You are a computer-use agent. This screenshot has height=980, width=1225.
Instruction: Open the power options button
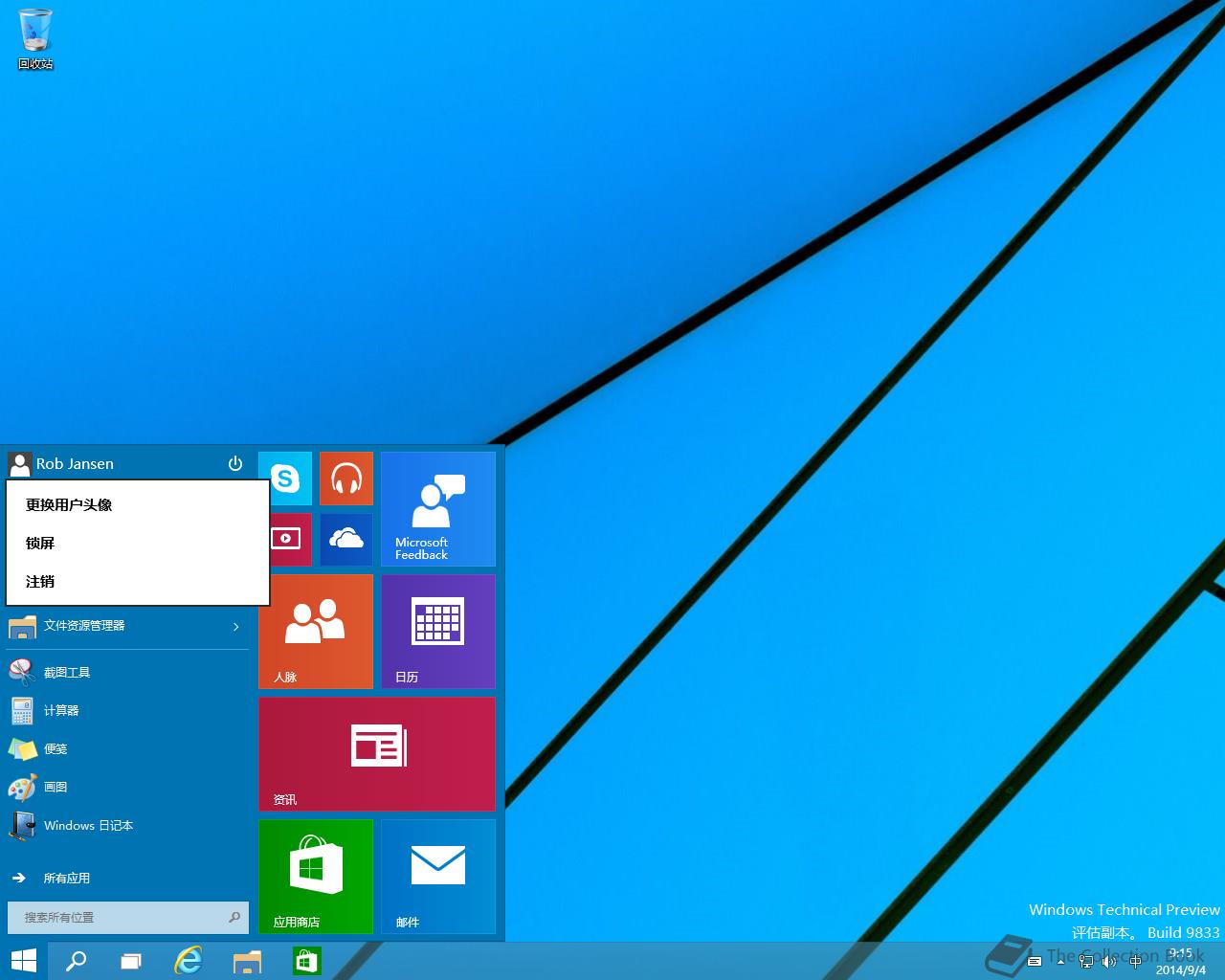pyautogui.click(x=235, y=464)
